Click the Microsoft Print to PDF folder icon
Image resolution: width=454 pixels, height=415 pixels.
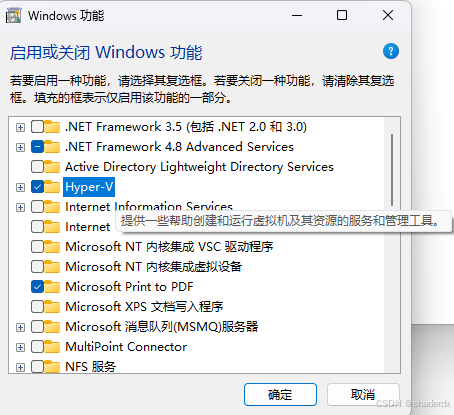[x=52, y=287]
